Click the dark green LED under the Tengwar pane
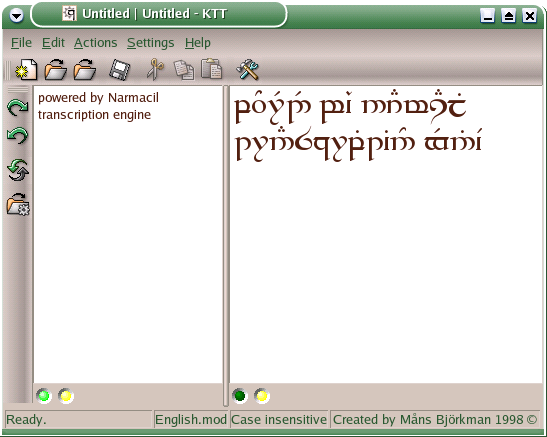This screenshot has width=547, height=437. (240, 396)
